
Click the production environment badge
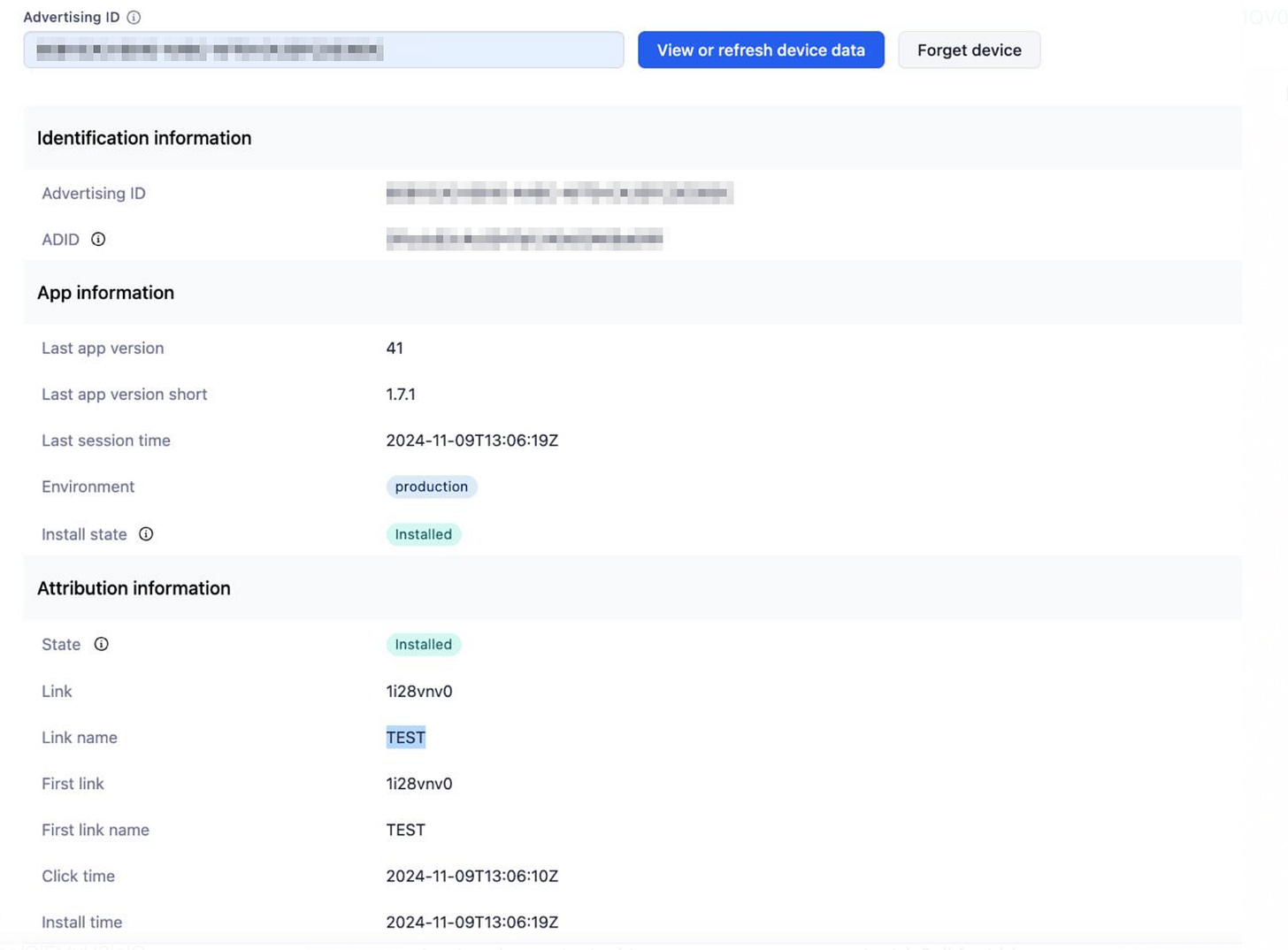click(432, 486)
